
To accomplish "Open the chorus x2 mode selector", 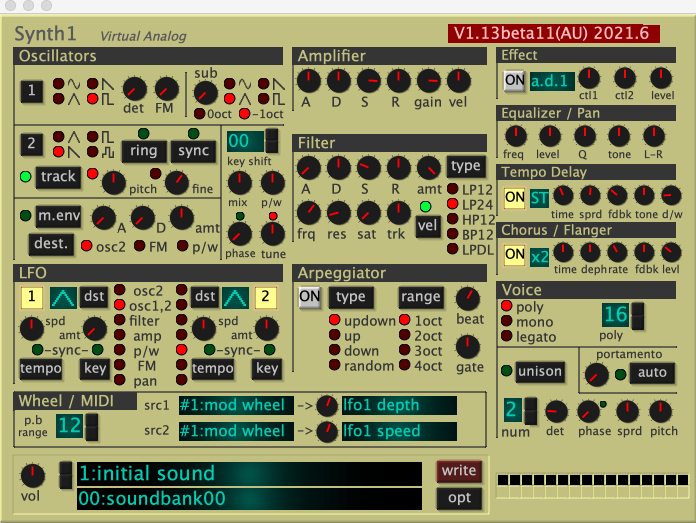I will pyautogui.click(x=539, y=257).
